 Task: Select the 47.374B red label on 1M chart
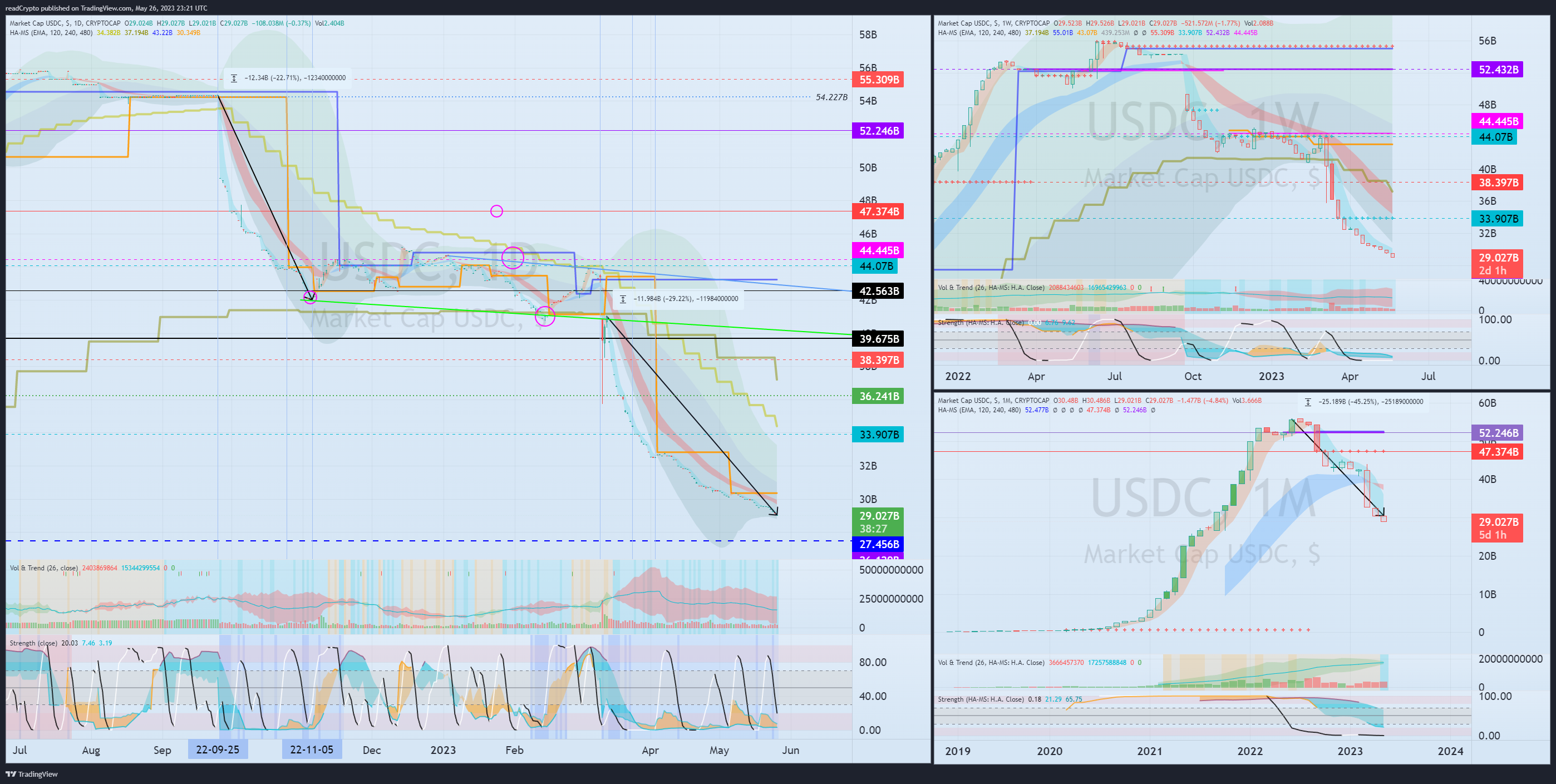(1498, 452)
